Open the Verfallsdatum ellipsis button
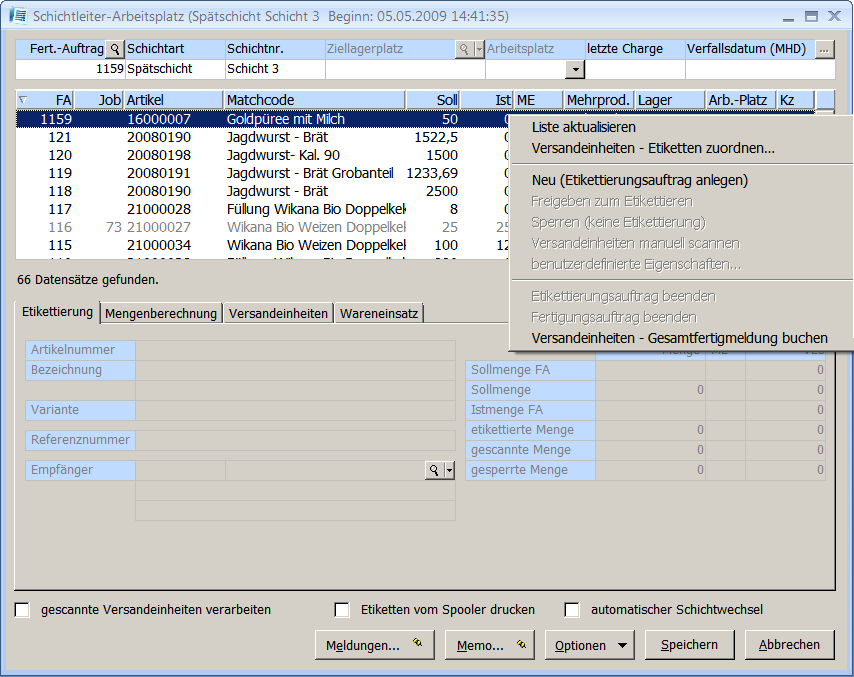This screenshot has height=677, width=854. point(824,49)
